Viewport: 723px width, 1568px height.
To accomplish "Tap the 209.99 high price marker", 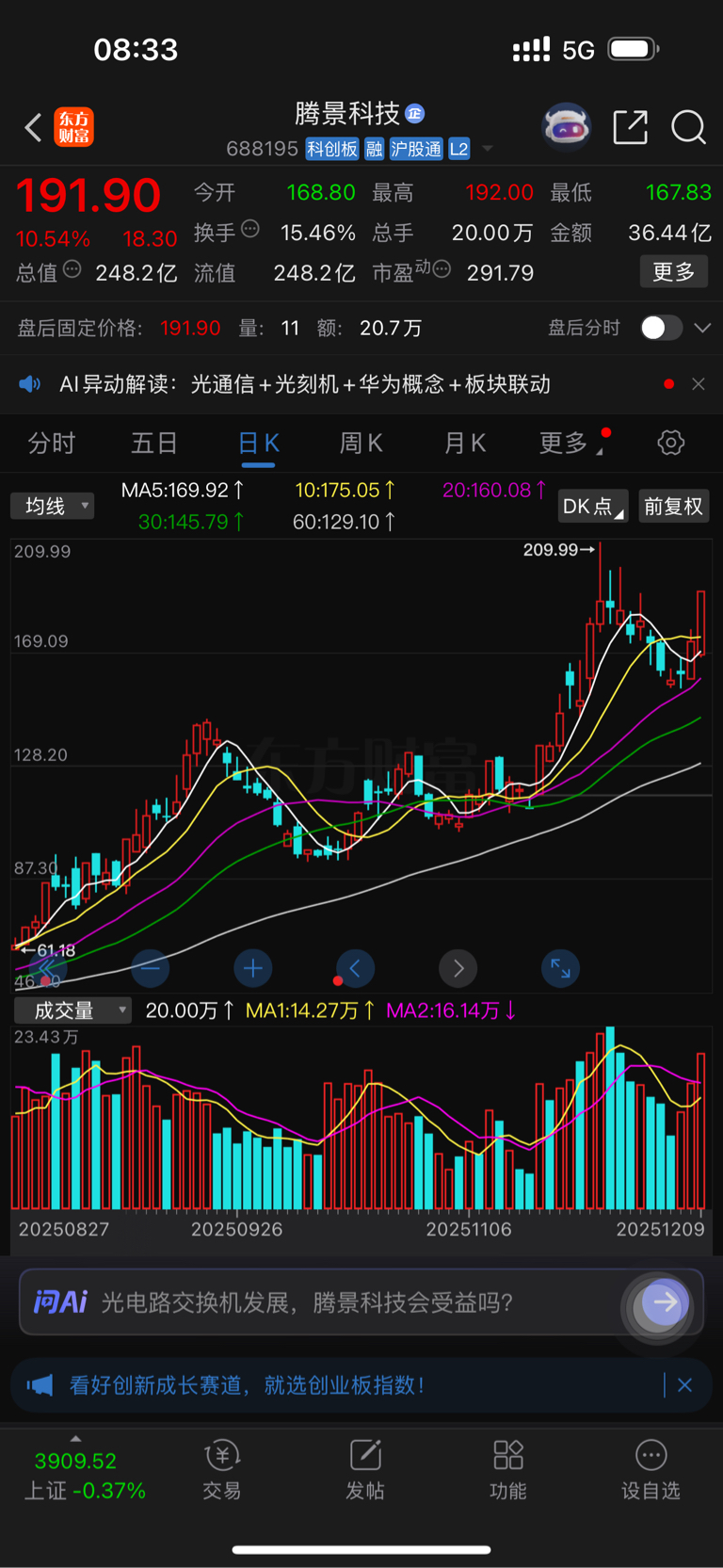I will point(559,550).
